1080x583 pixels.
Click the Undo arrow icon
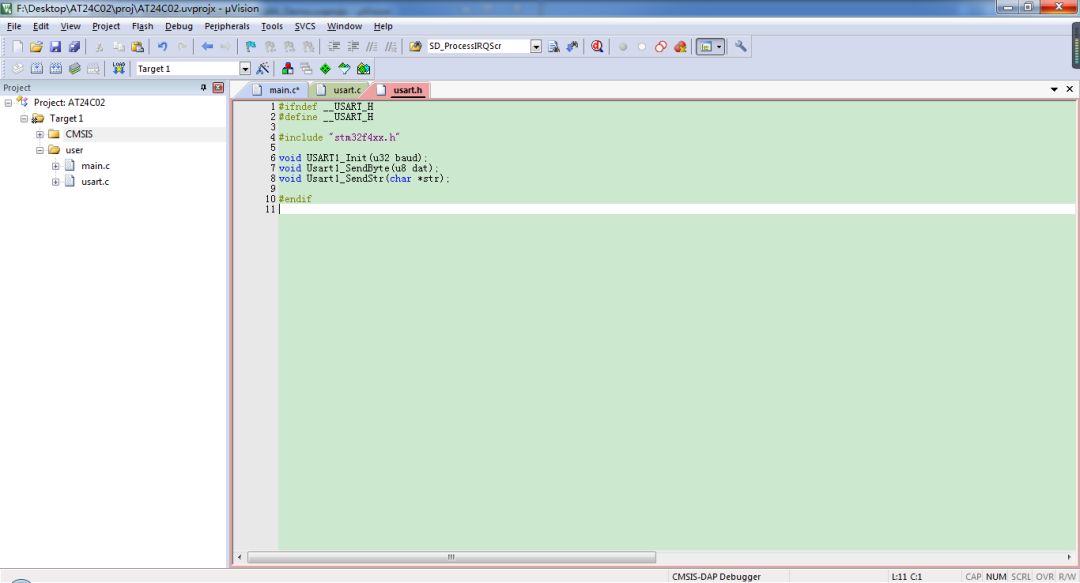pos(162,47)
